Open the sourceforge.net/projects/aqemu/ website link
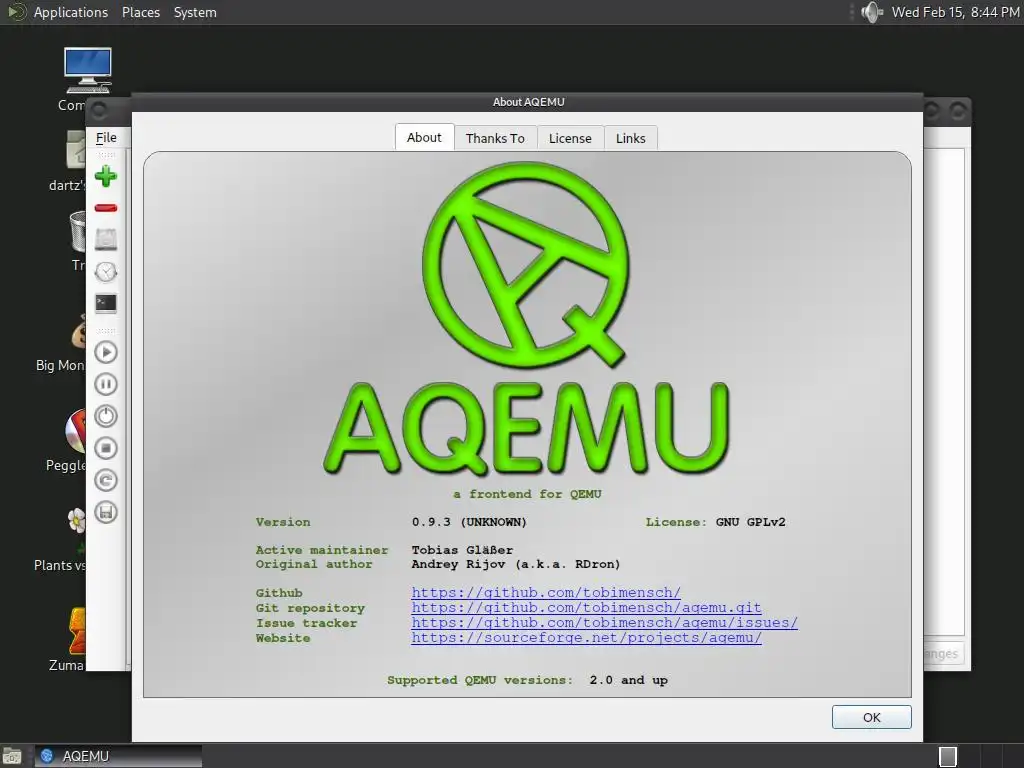1024x768 pixels. (x=586, y=637)
